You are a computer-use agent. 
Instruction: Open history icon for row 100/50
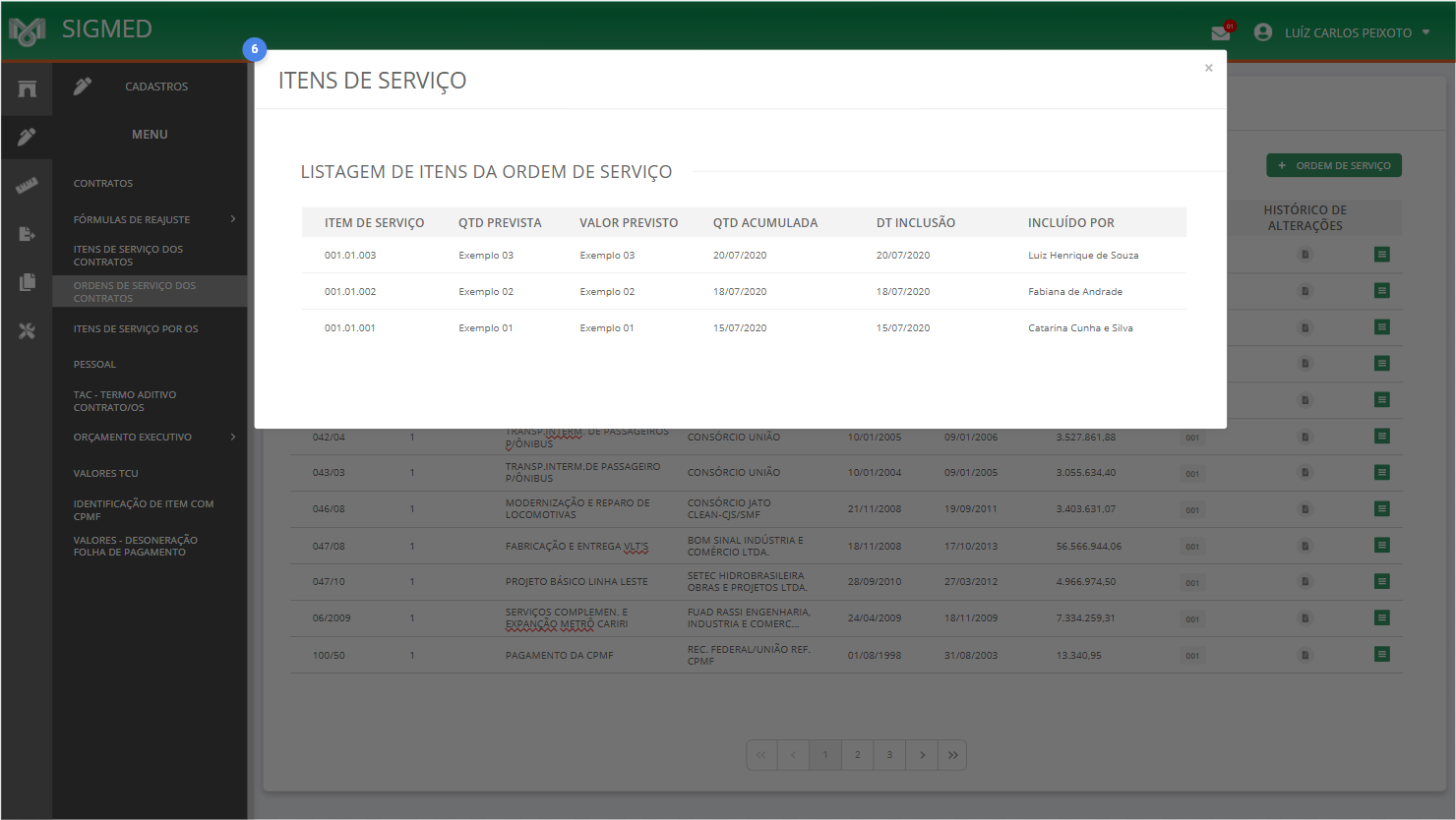(1305, 655)
